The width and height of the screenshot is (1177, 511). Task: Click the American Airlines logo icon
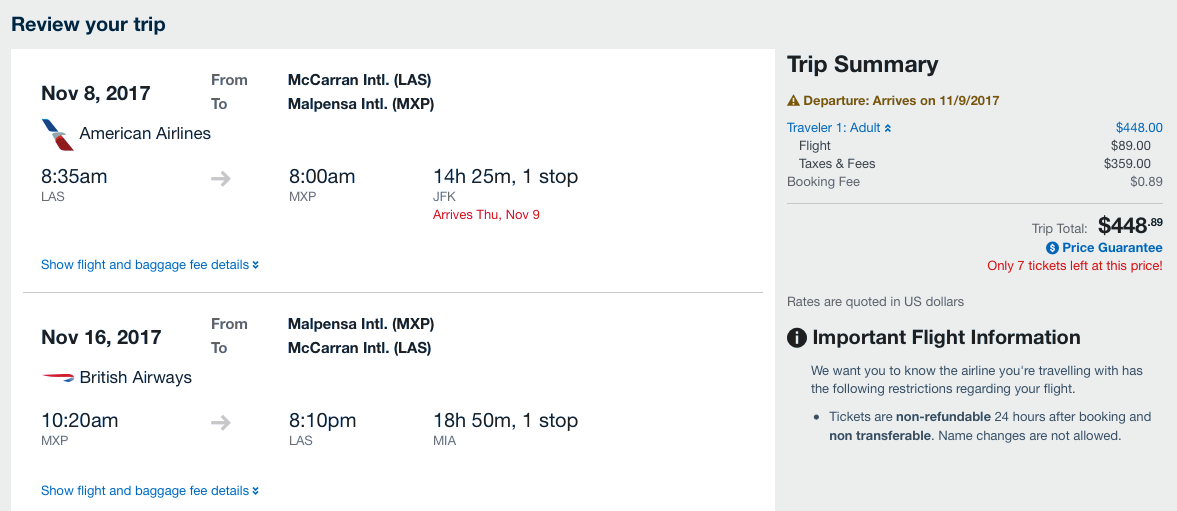[x=58, y=134]
